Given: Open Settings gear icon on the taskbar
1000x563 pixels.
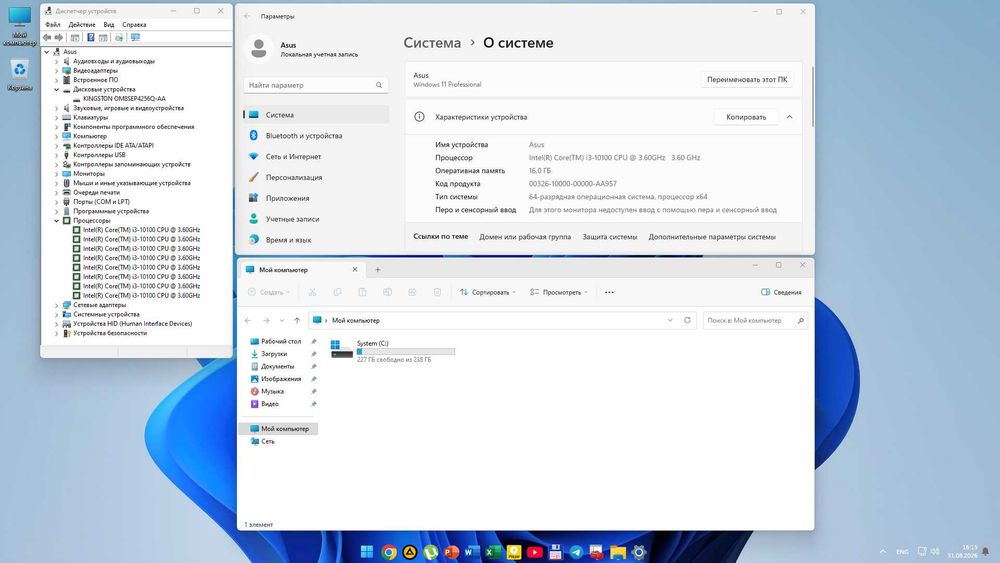Looking at the screenshot, I should coord(638,552).
